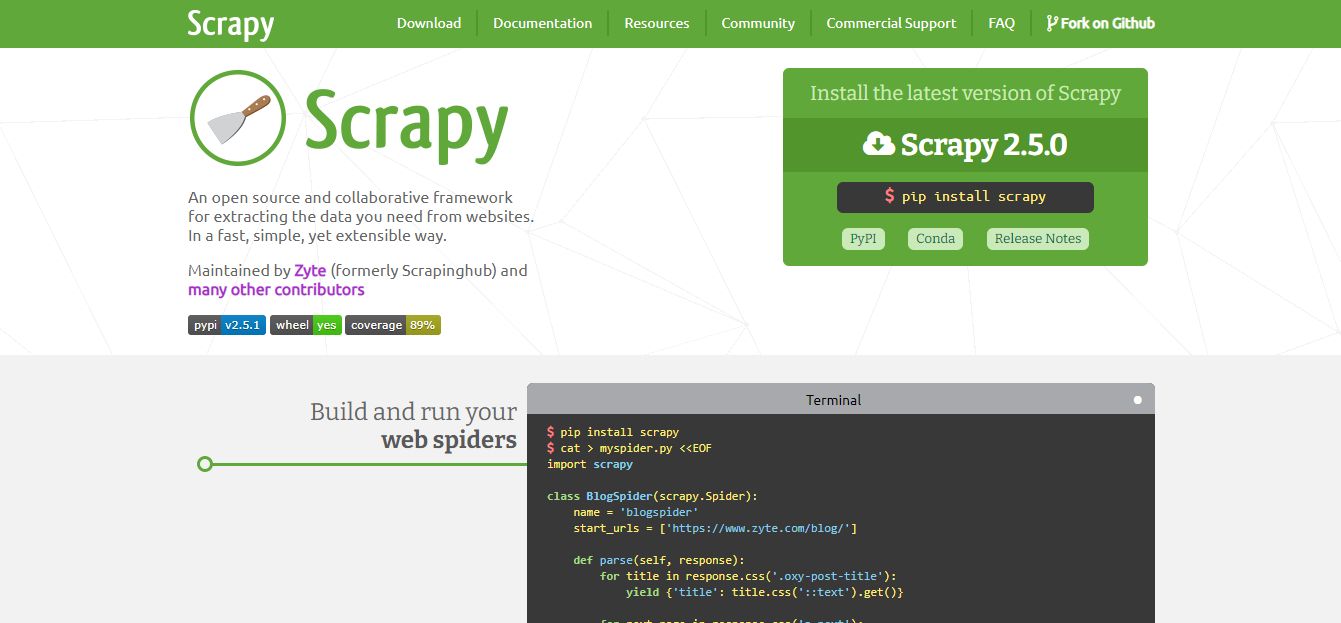This screenshot has width=1341, height=623.
Task: Click 'Install the latest version of Scrapy' text
Action: click(965, 93)
